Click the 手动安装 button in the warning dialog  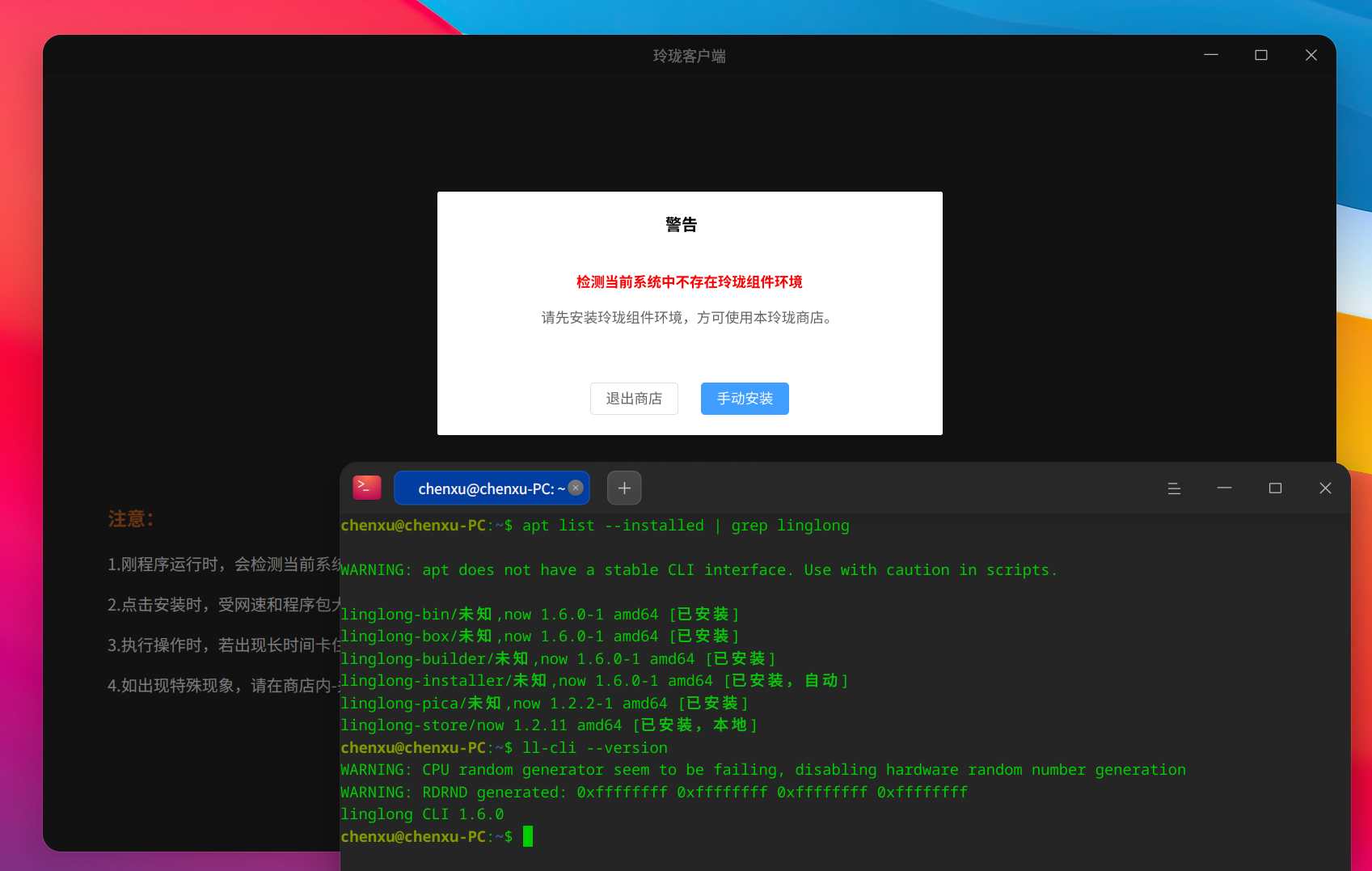745,399
